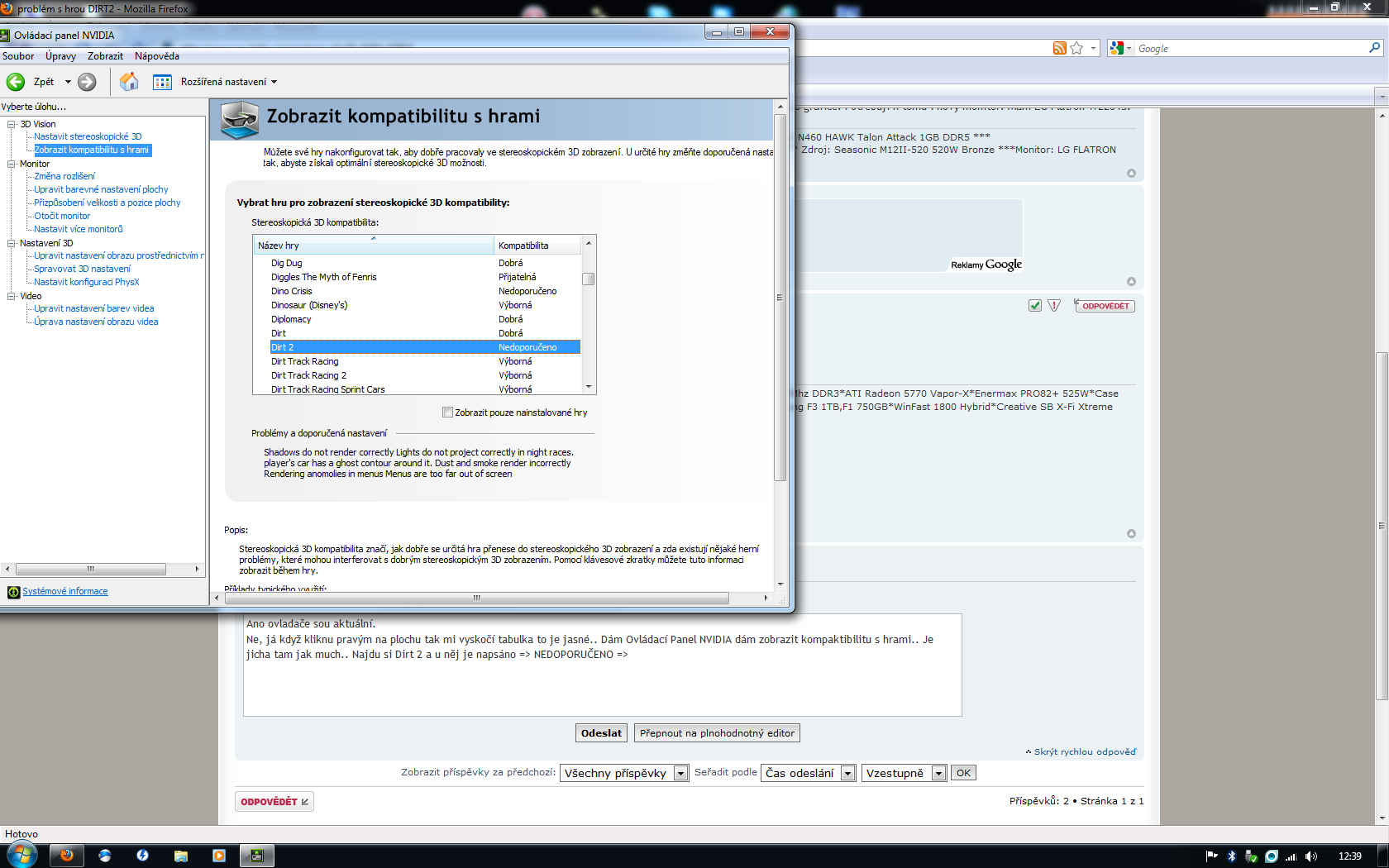The height and width of the screenshot is (868, 1389).
Task: Focus the Google search field
Action: [x=1250, y=49]
